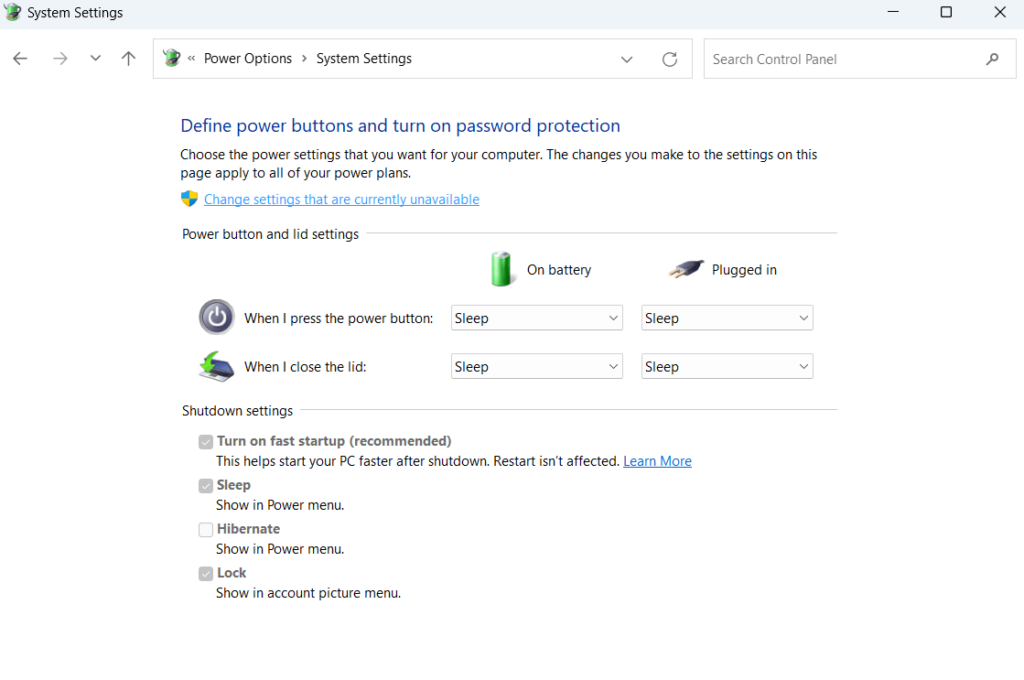Click 'When I close the lid:' label
The image size is (1024, 680).
point(305,367)
